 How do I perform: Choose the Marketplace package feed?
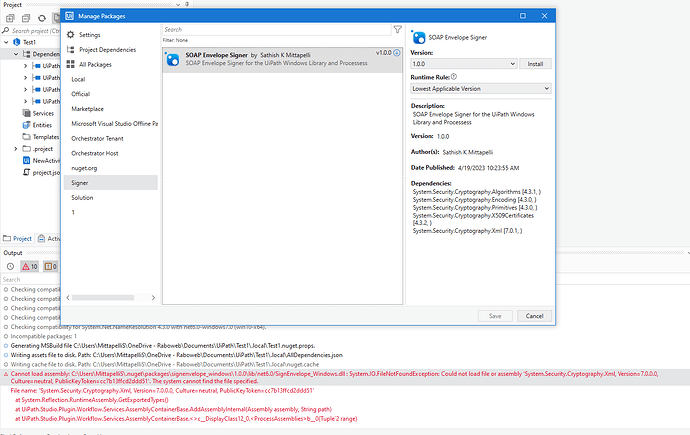pyautogui.click(x=88, y=109)
